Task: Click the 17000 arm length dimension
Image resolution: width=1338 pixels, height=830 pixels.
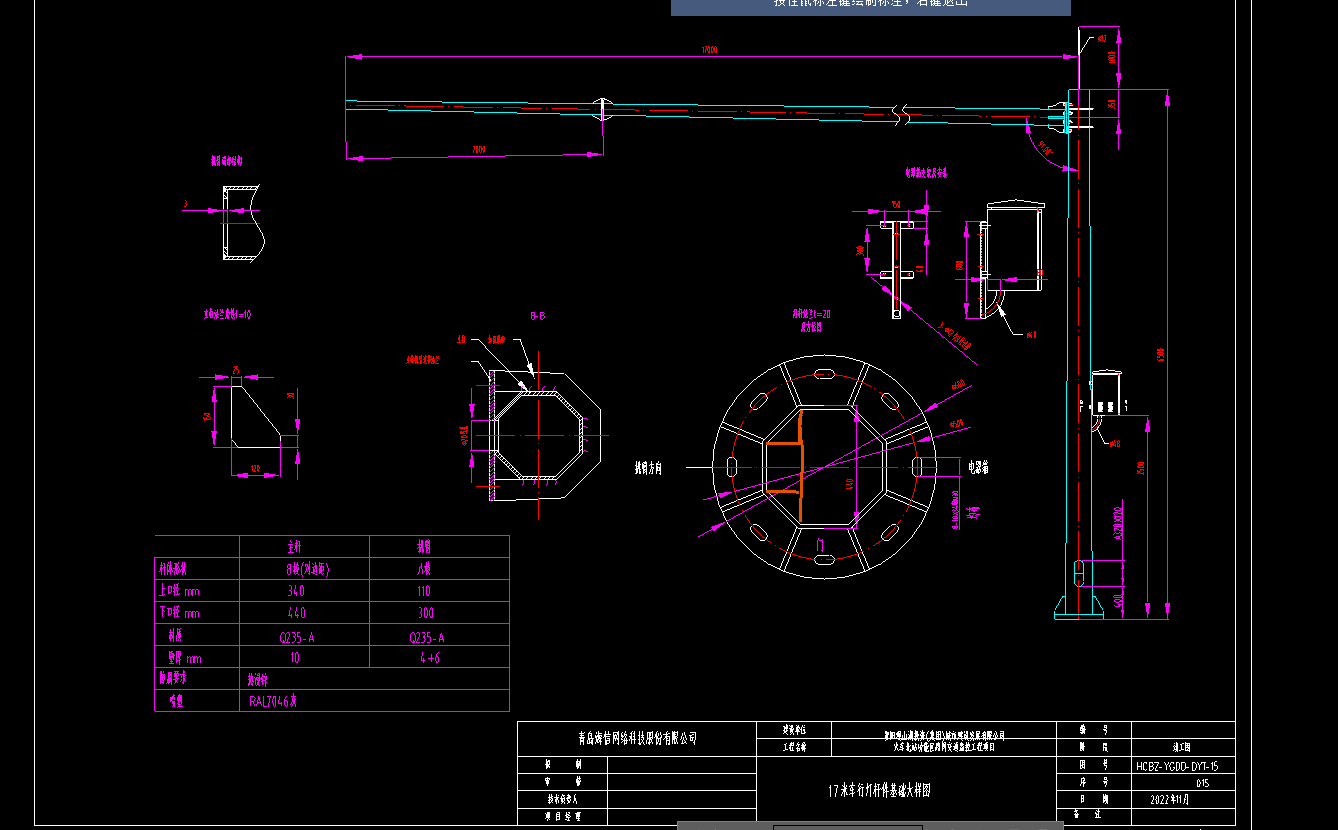Action: pos(710,49)
